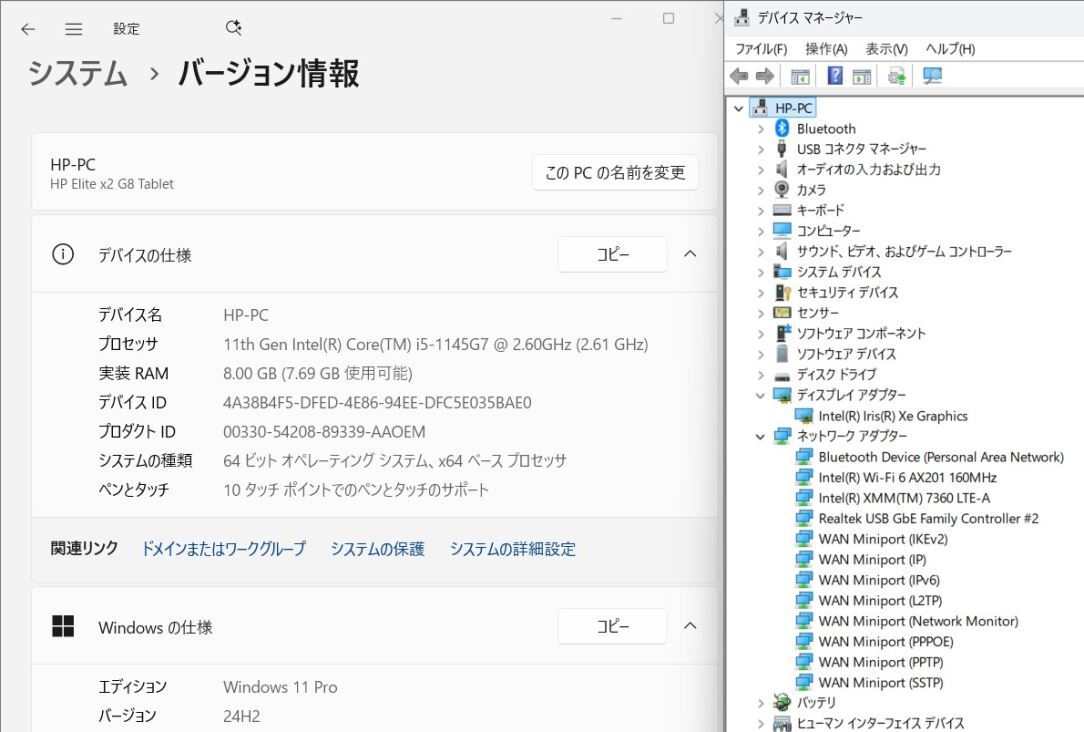Open the 表示 menu in Device Manager
The image size is (1084, 732).
click(x=888, y=48)
